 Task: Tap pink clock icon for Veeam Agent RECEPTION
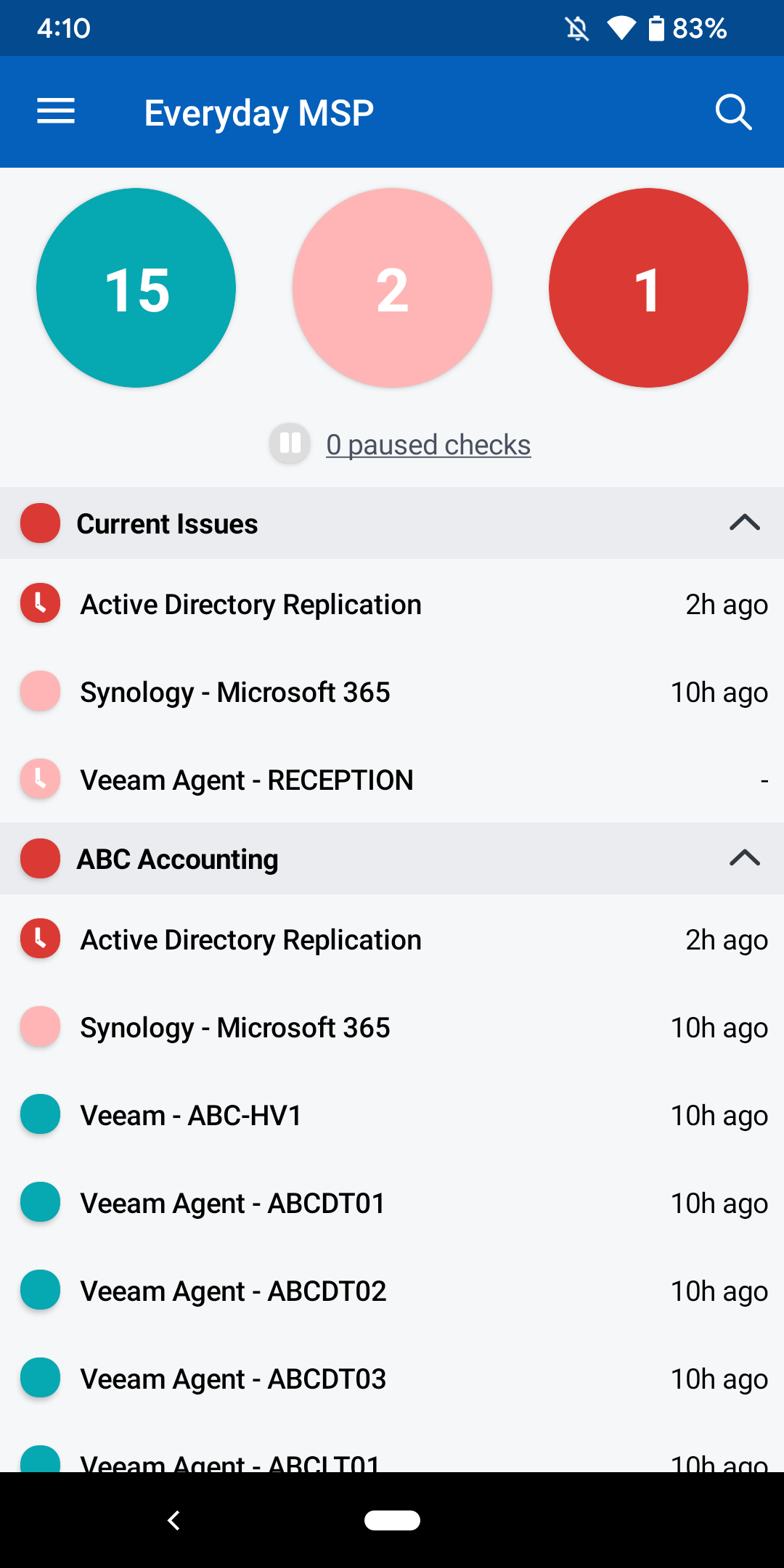coord(41,780)
